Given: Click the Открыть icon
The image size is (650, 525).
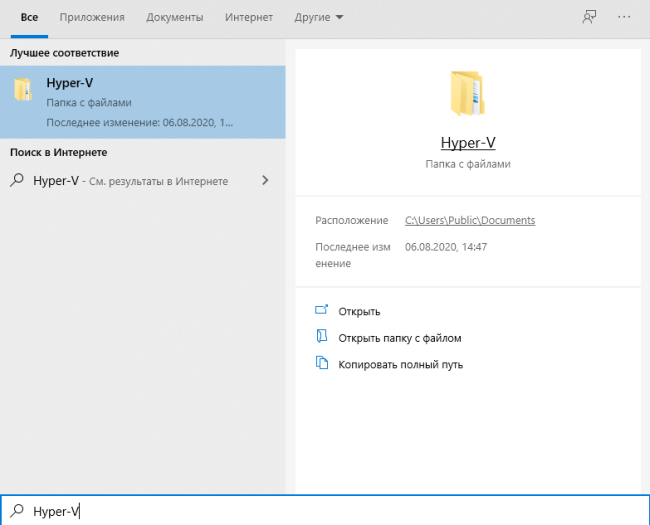Looking at the screenshot, I should 322,310.
